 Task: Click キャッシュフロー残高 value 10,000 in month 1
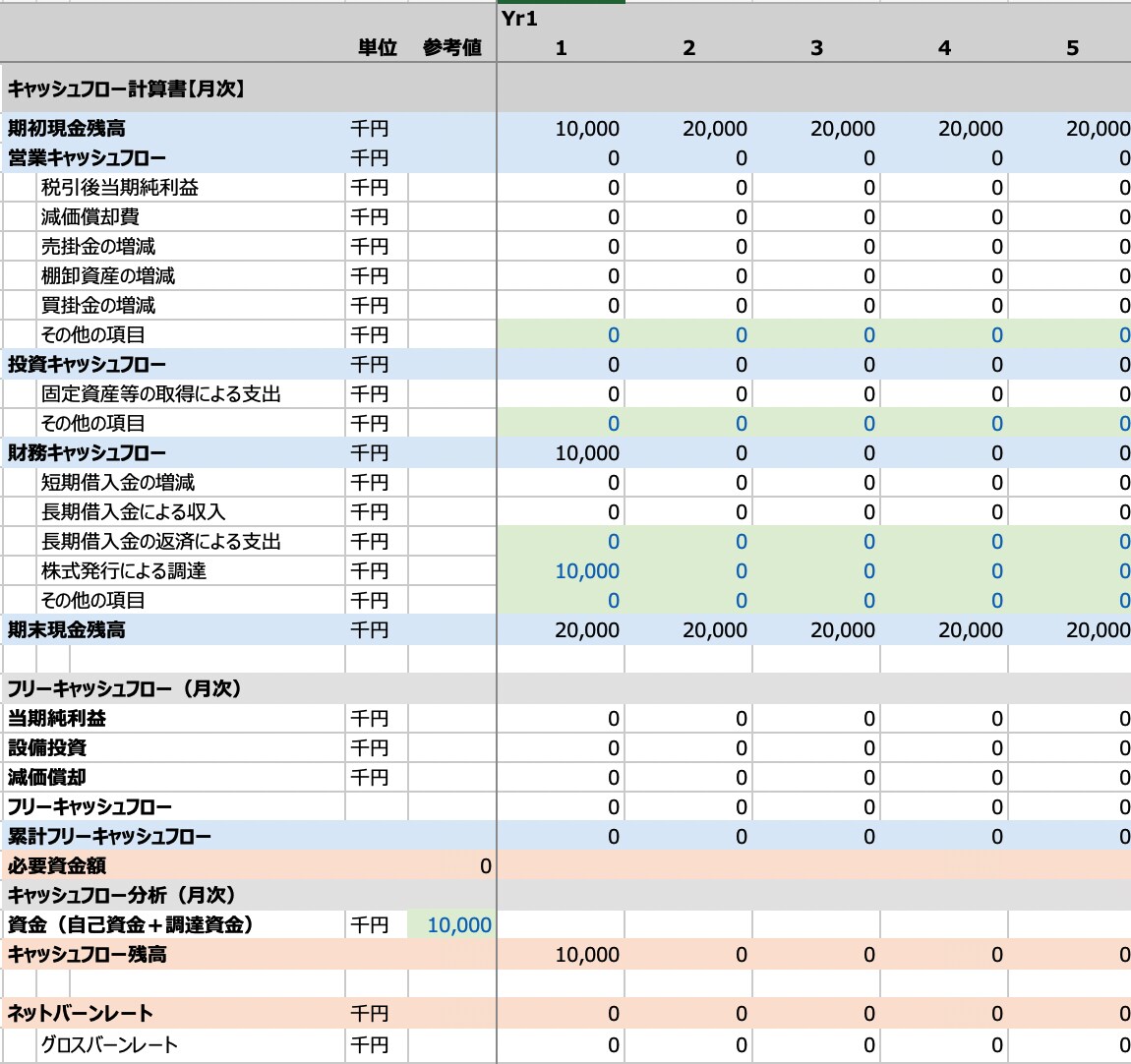[587, 954]
